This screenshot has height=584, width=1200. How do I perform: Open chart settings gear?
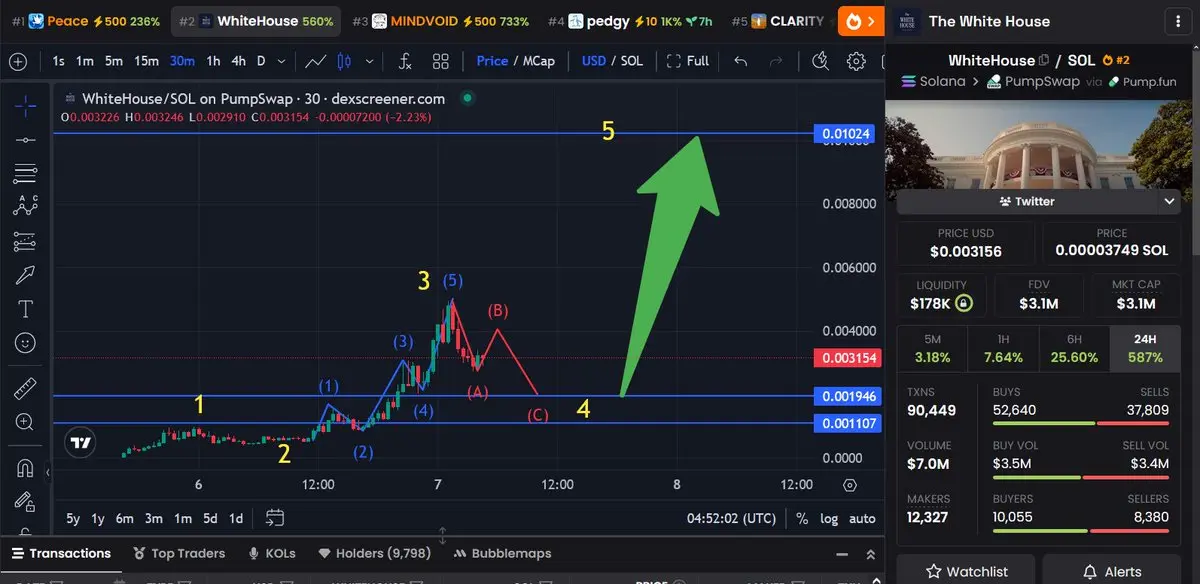[856, 61]
